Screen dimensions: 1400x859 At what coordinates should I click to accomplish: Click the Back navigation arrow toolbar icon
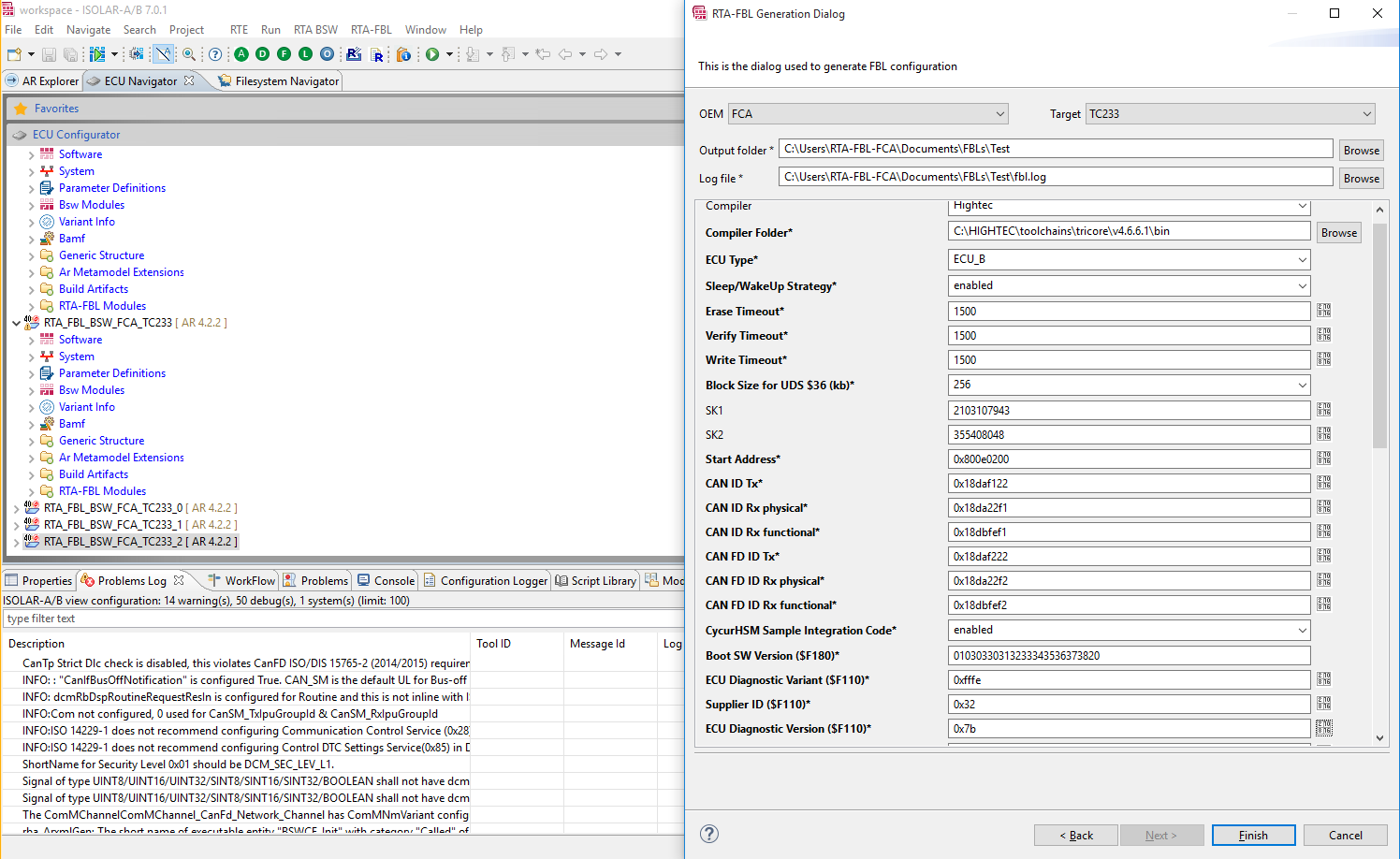coord(565,54)
